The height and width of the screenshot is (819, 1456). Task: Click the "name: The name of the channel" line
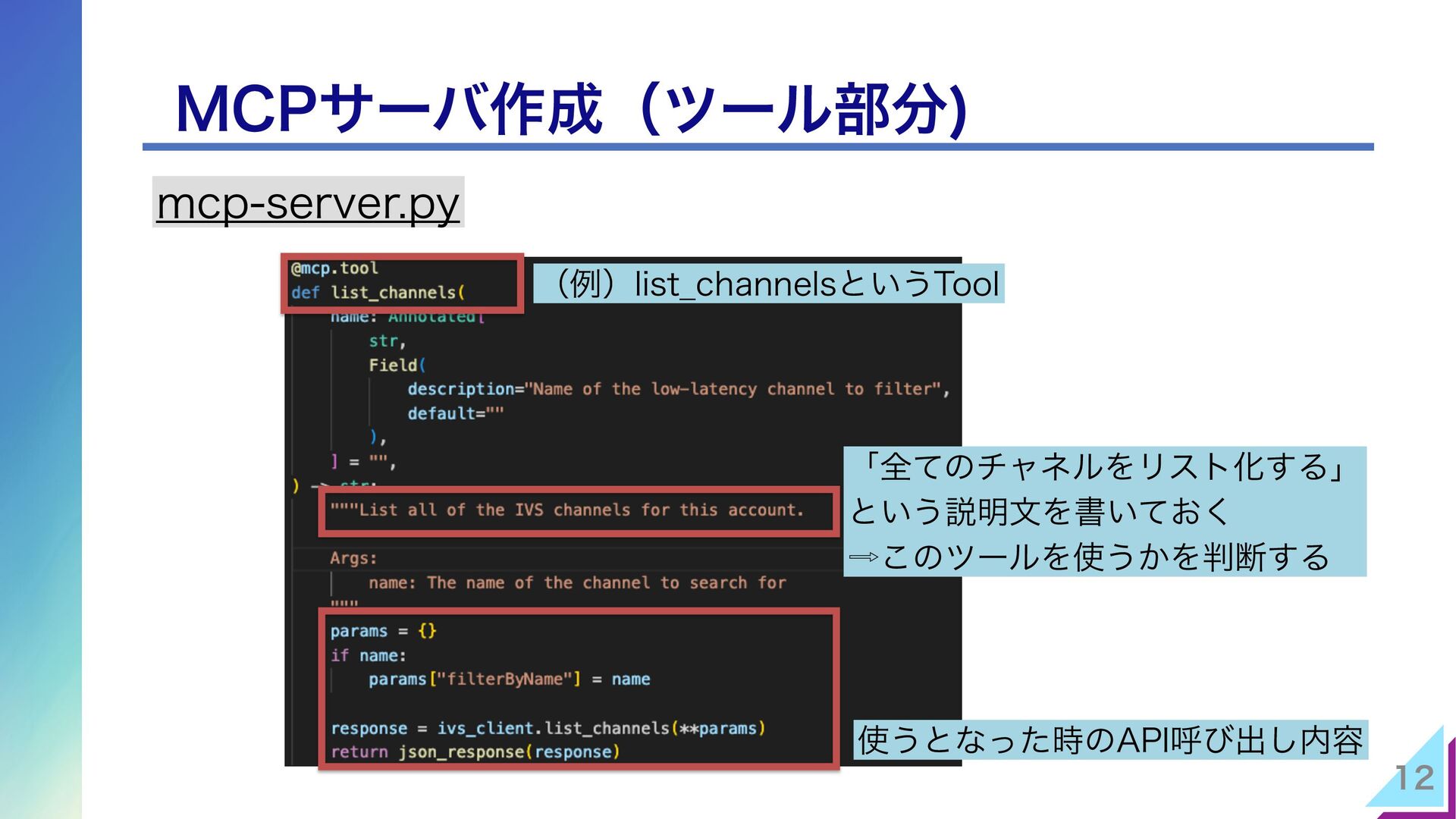[x=576, y=582]
